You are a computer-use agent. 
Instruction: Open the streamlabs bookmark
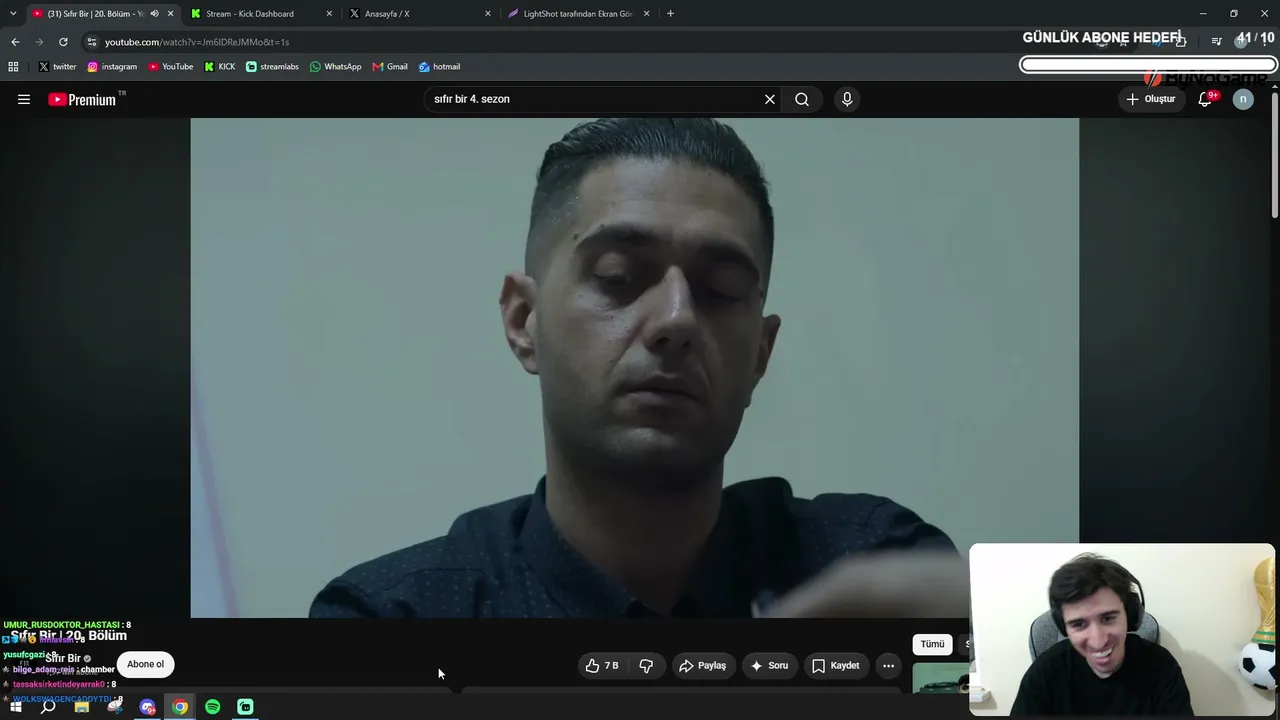click(272, 67)
